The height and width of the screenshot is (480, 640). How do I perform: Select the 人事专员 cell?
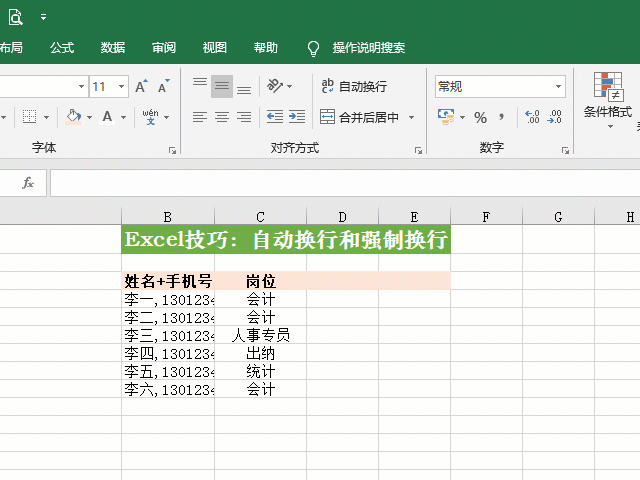coord(260,335)
